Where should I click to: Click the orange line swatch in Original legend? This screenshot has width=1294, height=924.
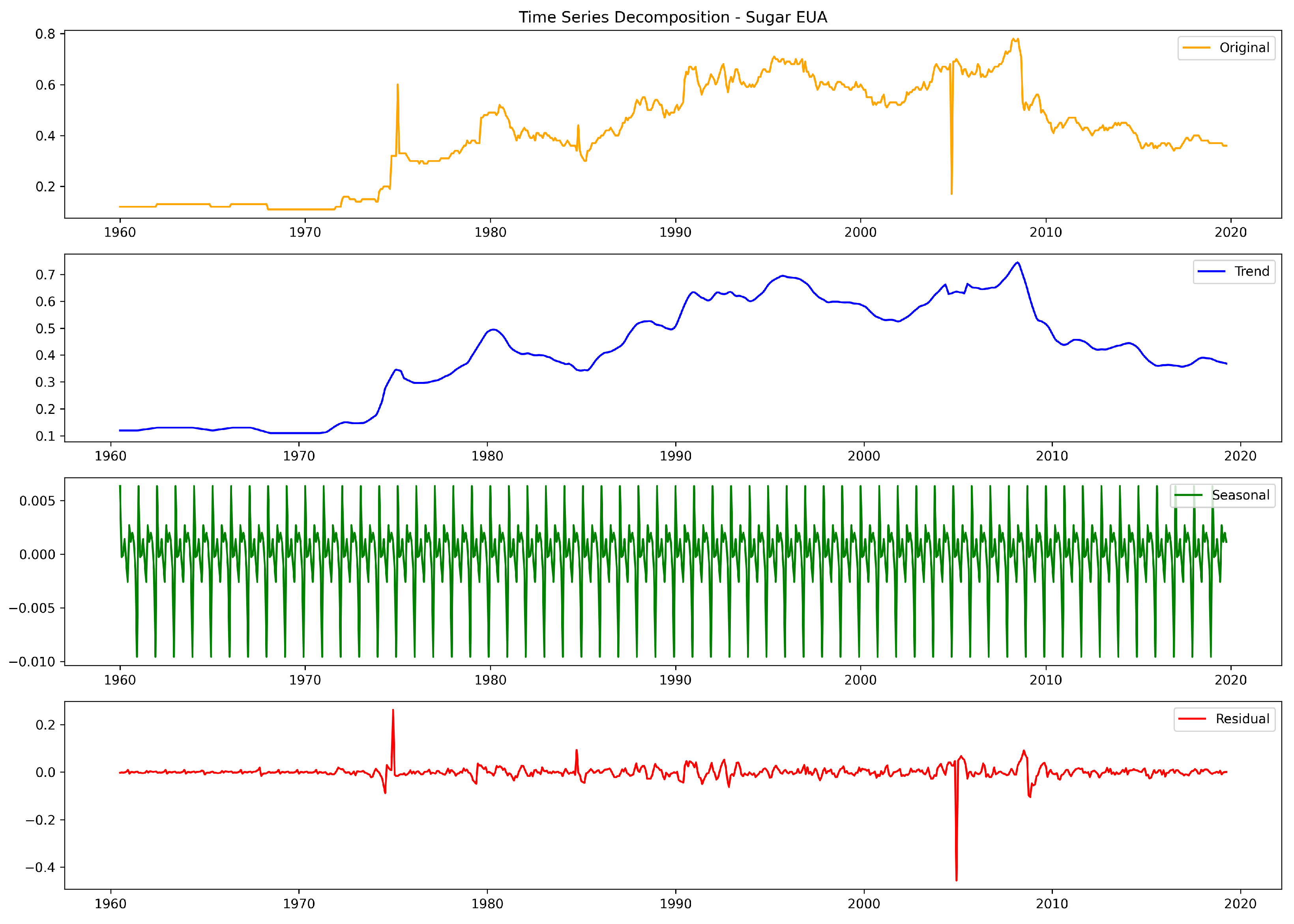tap(1196, 48)
